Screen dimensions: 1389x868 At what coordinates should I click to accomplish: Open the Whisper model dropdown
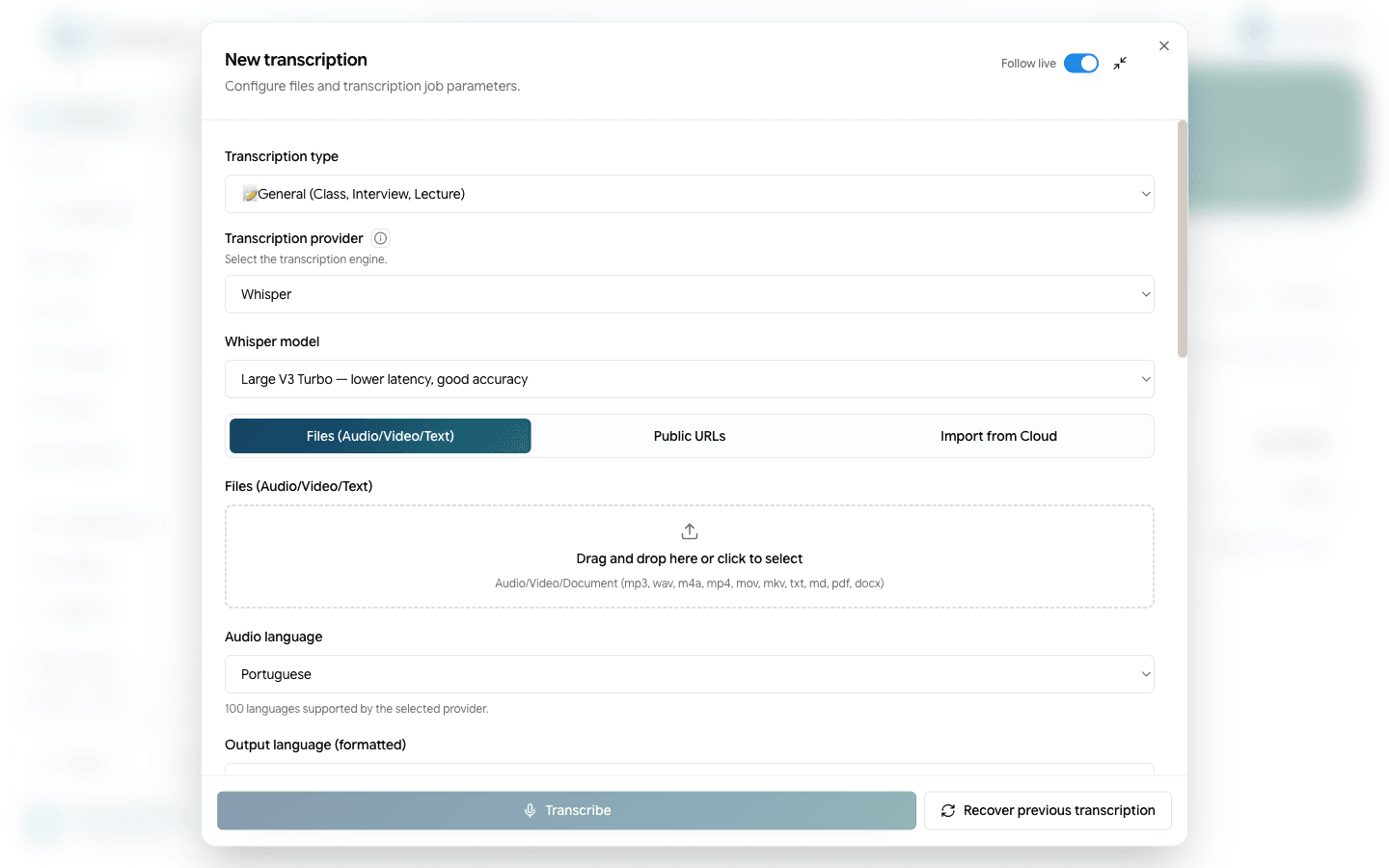(690, 379)
